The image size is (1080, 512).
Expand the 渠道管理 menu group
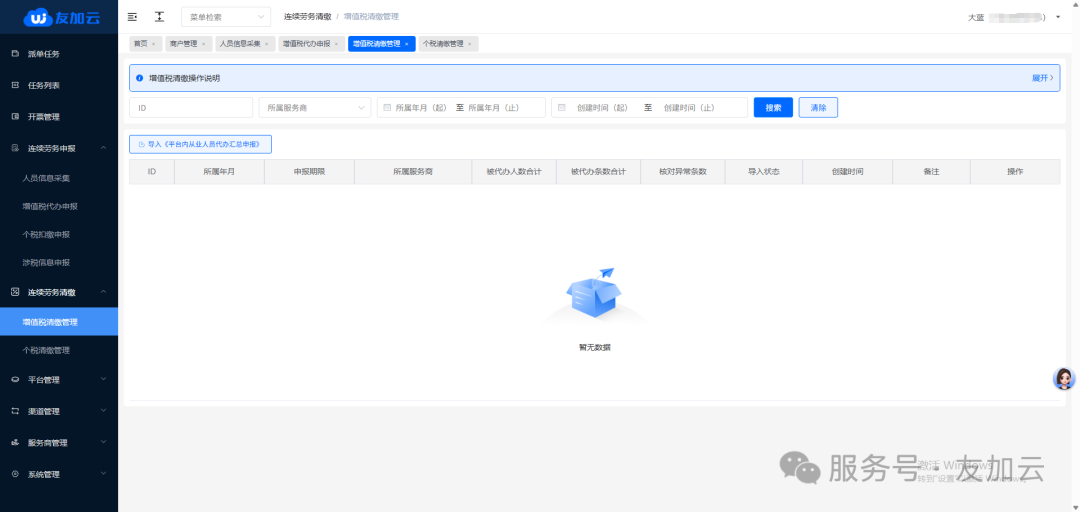pos(59,411)
